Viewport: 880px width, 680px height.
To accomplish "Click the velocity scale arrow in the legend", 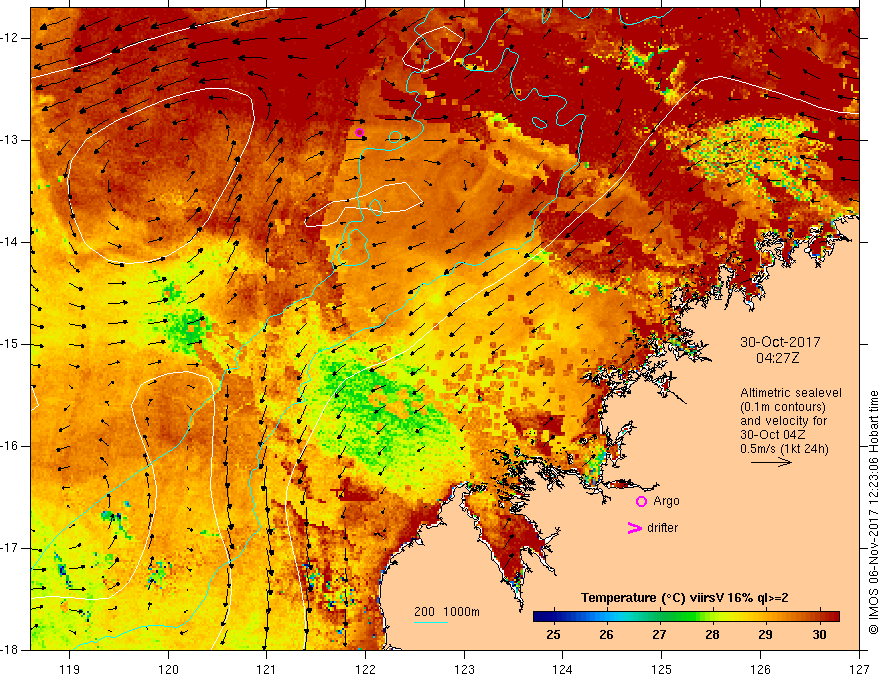I will pyautogui.click(x=771, y=462).
